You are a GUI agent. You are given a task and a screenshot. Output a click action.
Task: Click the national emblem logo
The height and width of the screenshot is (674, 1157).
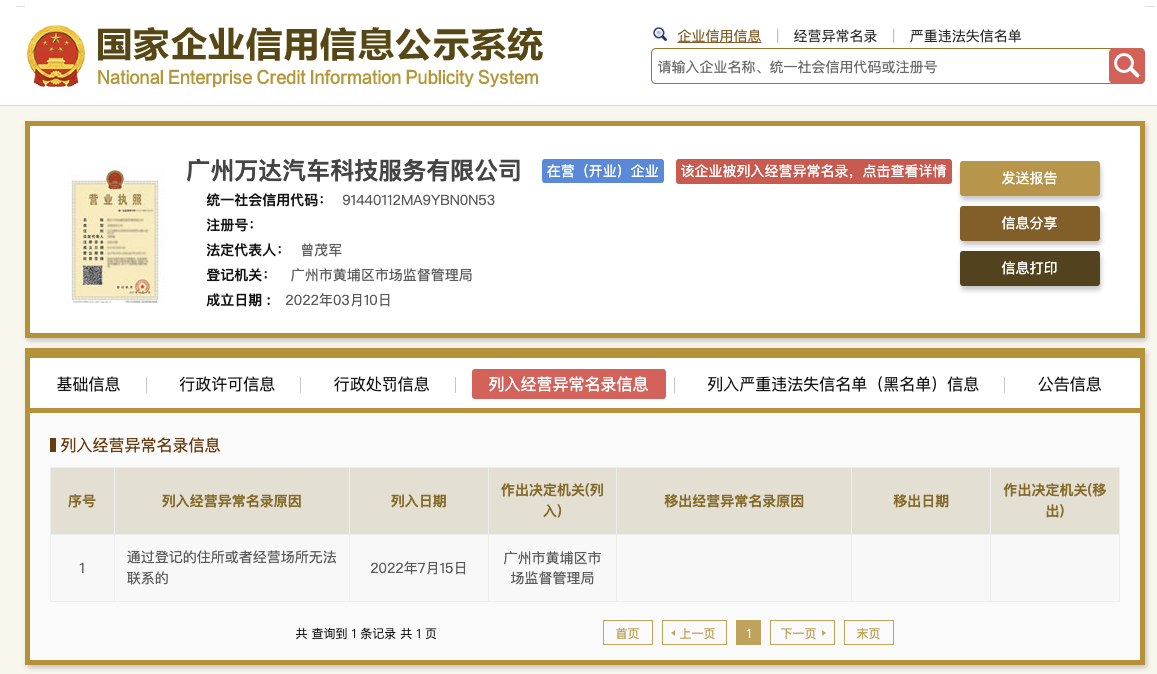click(56, 54)
